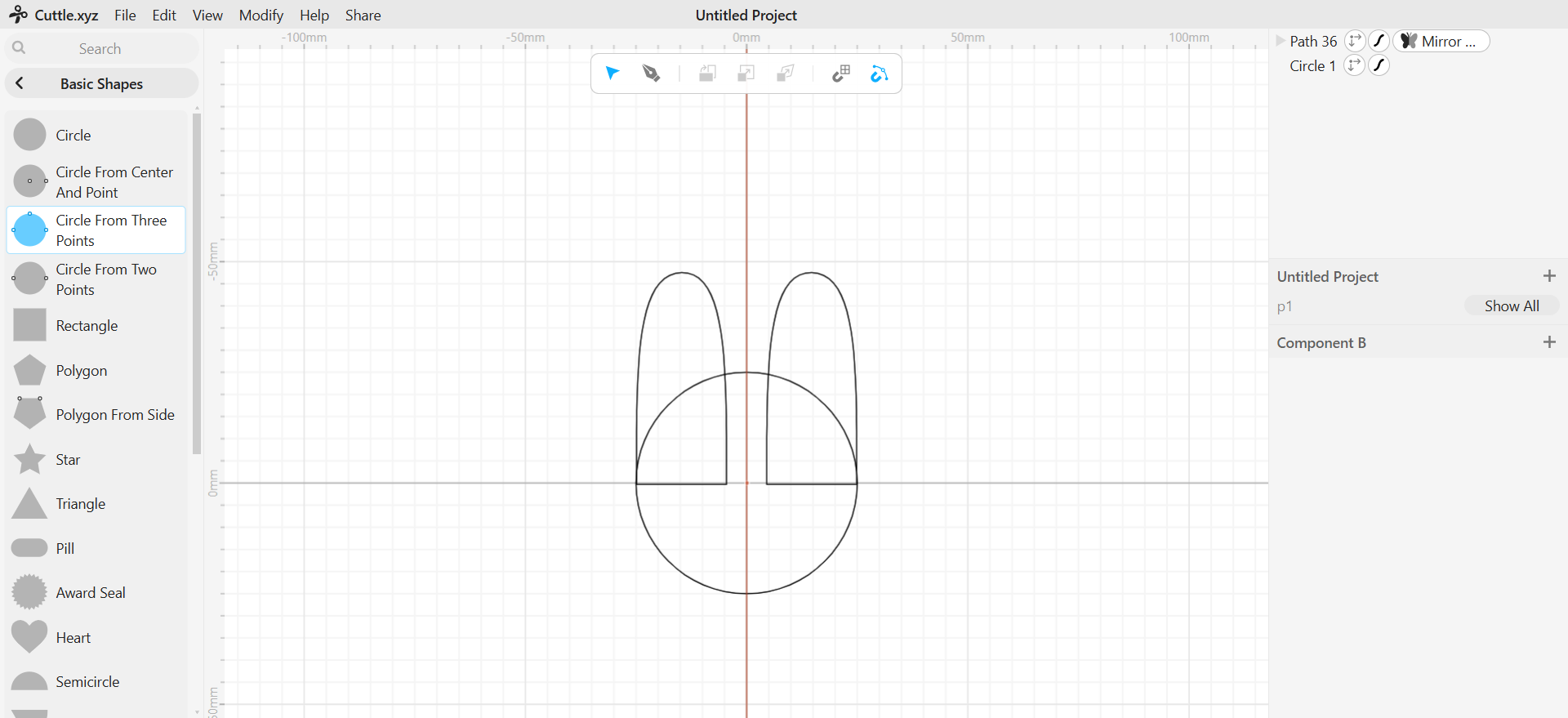
Task: Select the Component B header
Action: (1321, 342)
